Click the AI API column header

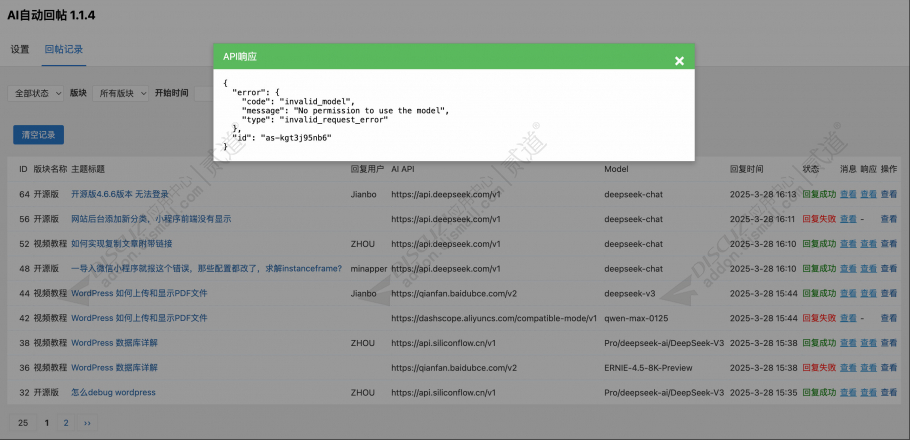click(403, 169)
